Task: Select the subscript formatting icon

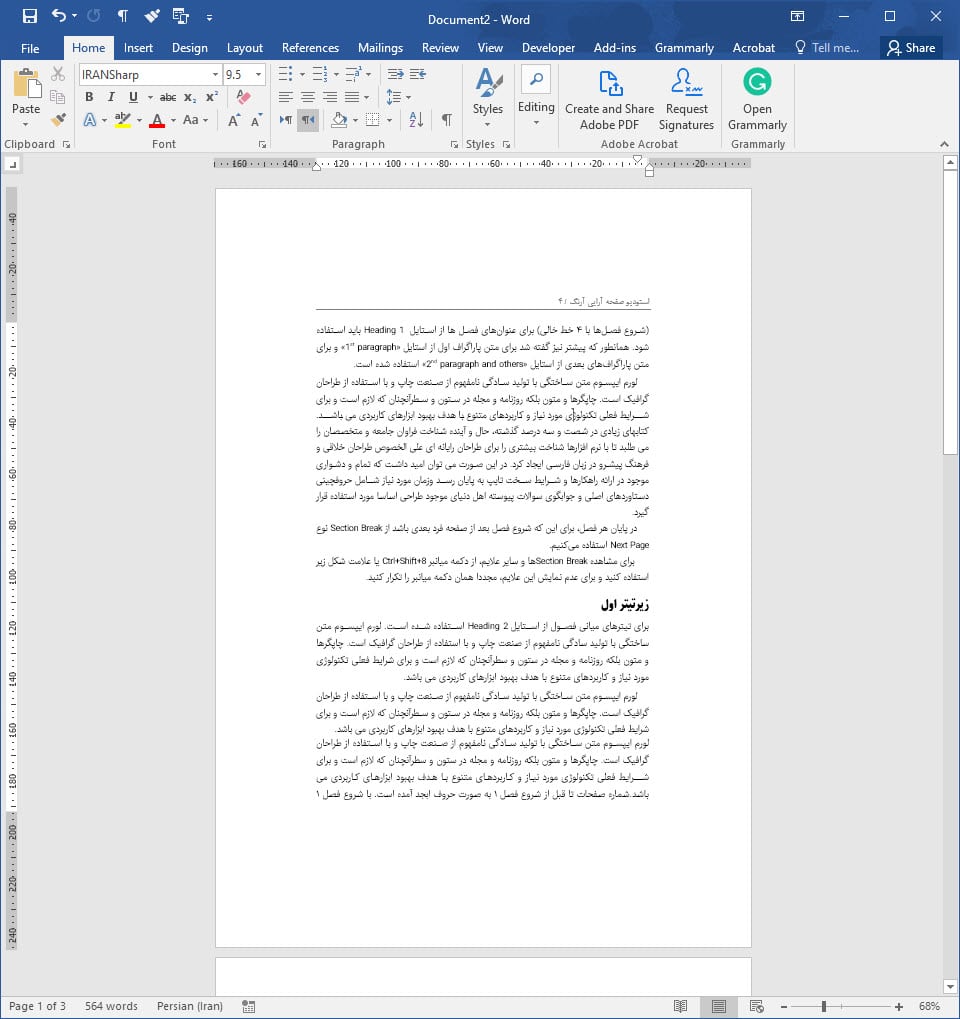Action: pos(188,96)
